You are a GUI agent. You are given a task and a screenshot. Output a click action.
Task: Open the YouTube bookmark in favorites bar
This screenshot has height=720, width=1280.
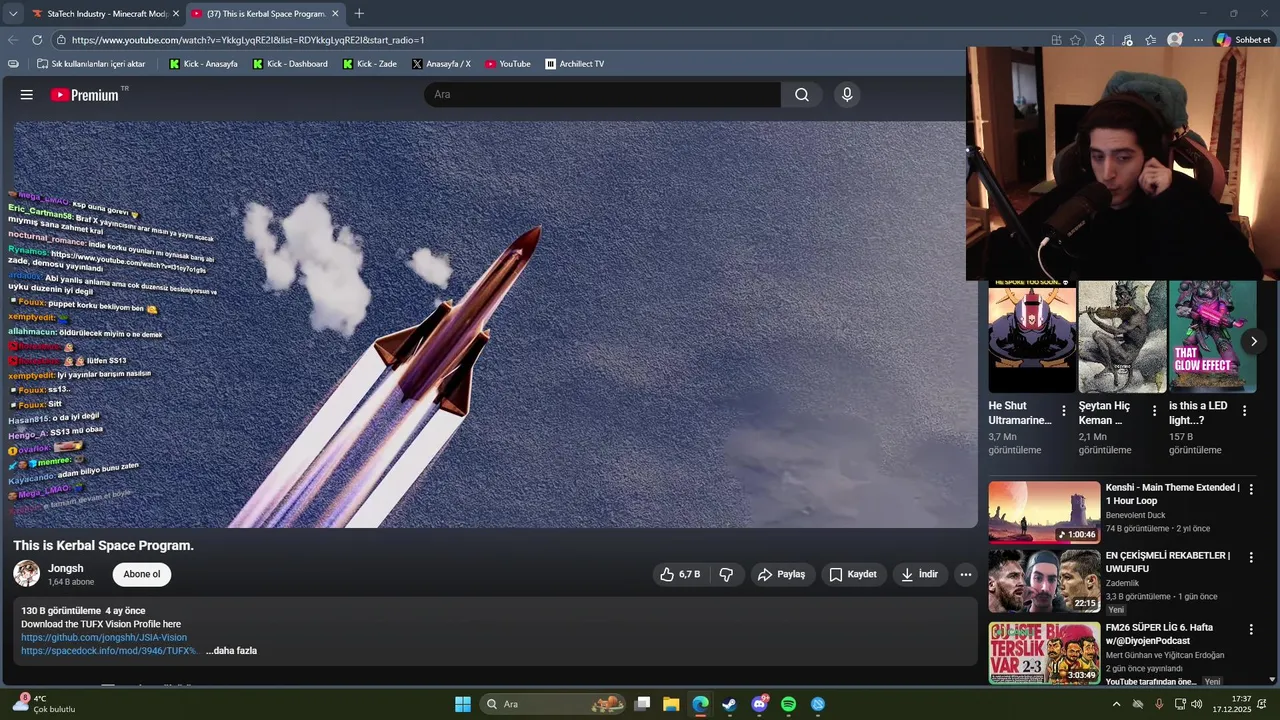click(507, 64)
